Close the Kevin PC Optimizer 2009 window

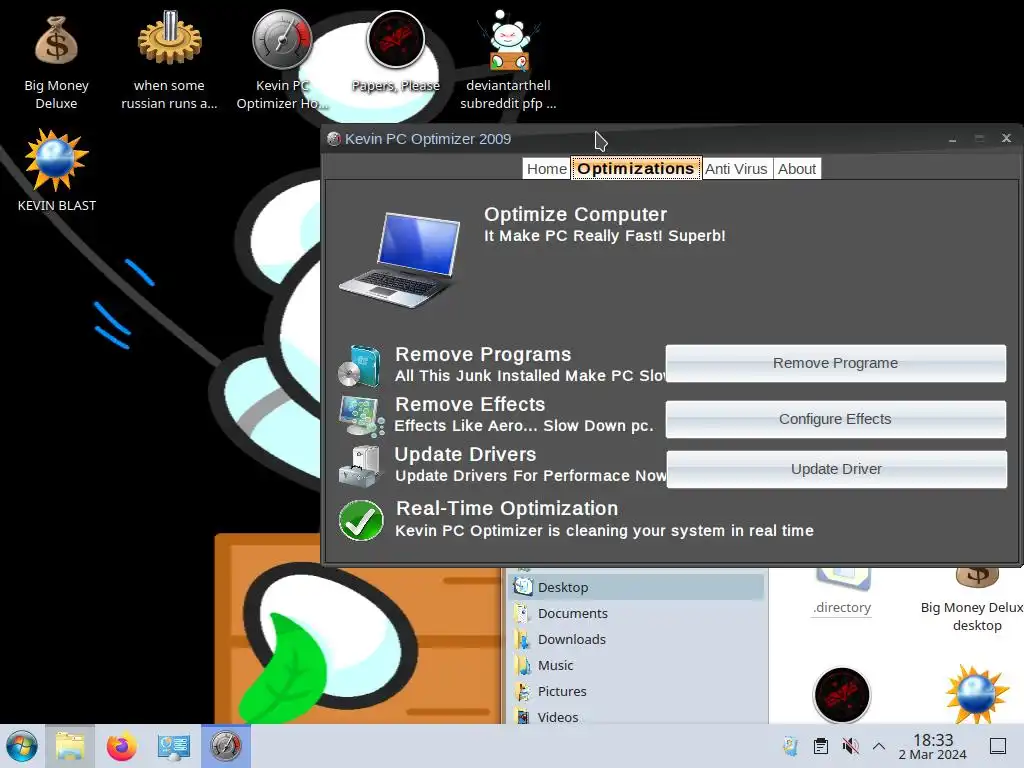point(1006,138)
